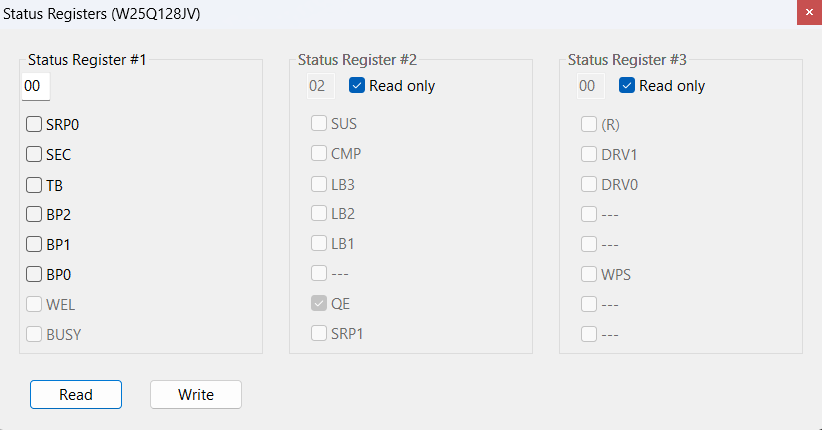The height and width of the screenshot is (430, 822).
Task: Tick the BP0 checkbox
Action: tap(34, 274)
